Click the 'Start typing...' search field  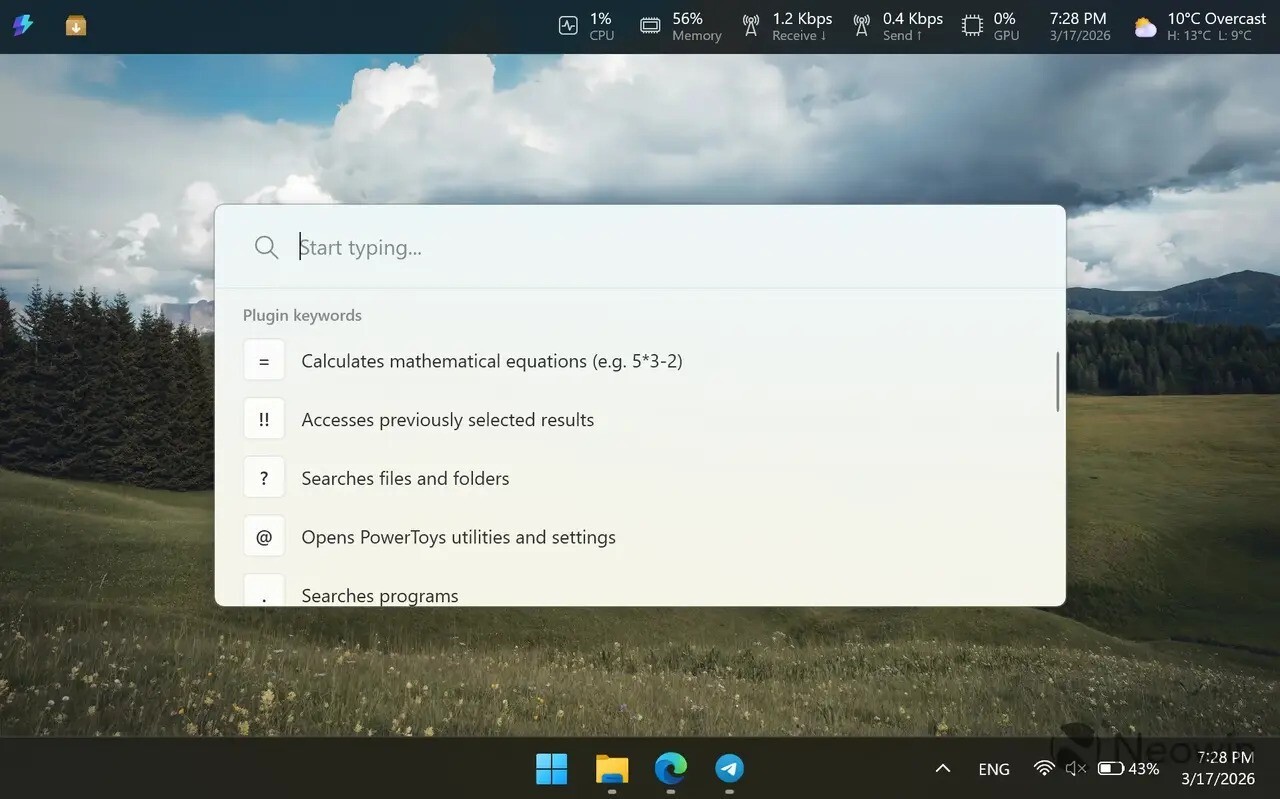point(660,247)
